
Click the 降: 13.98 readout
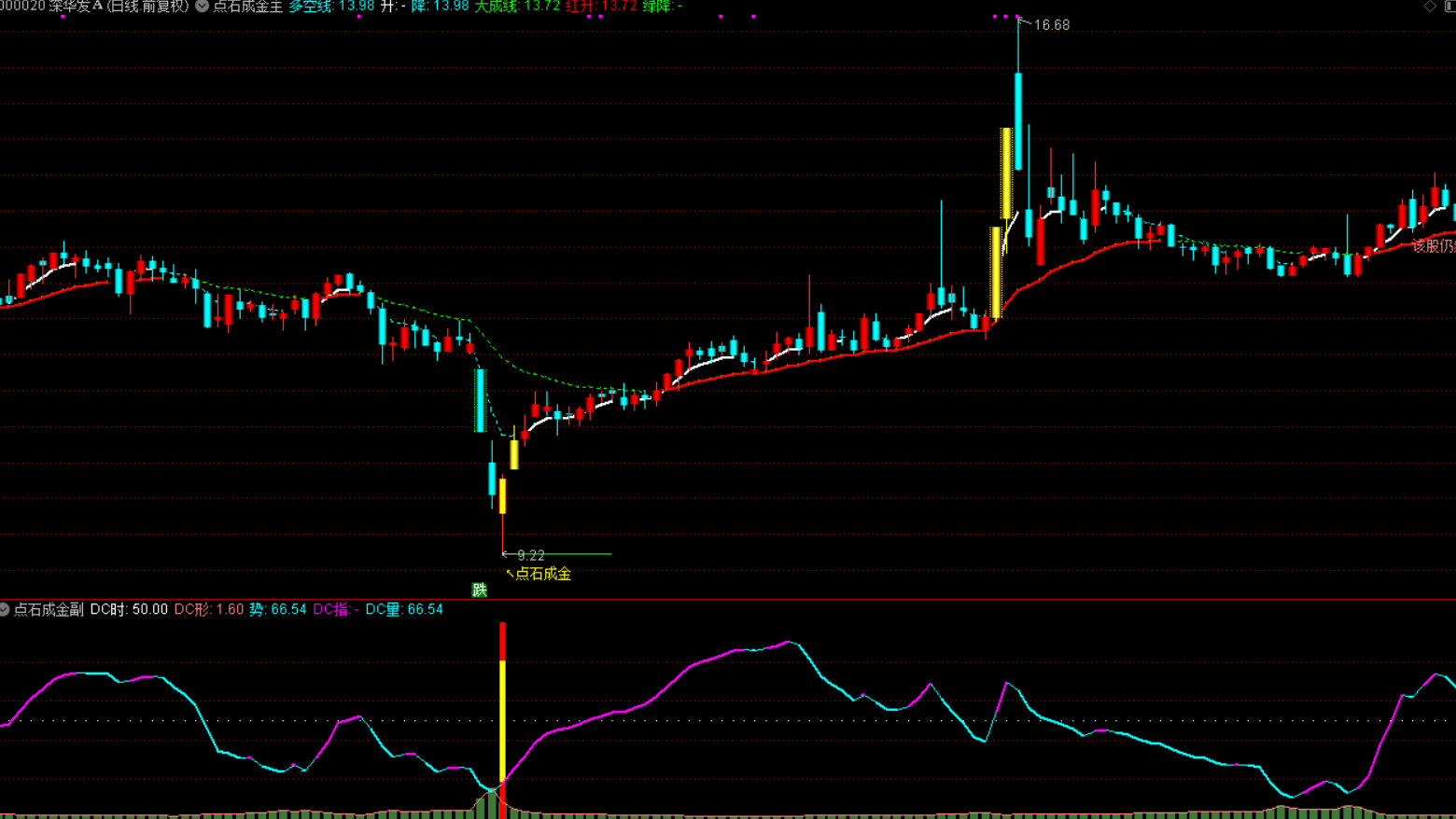tap(440, 7)
